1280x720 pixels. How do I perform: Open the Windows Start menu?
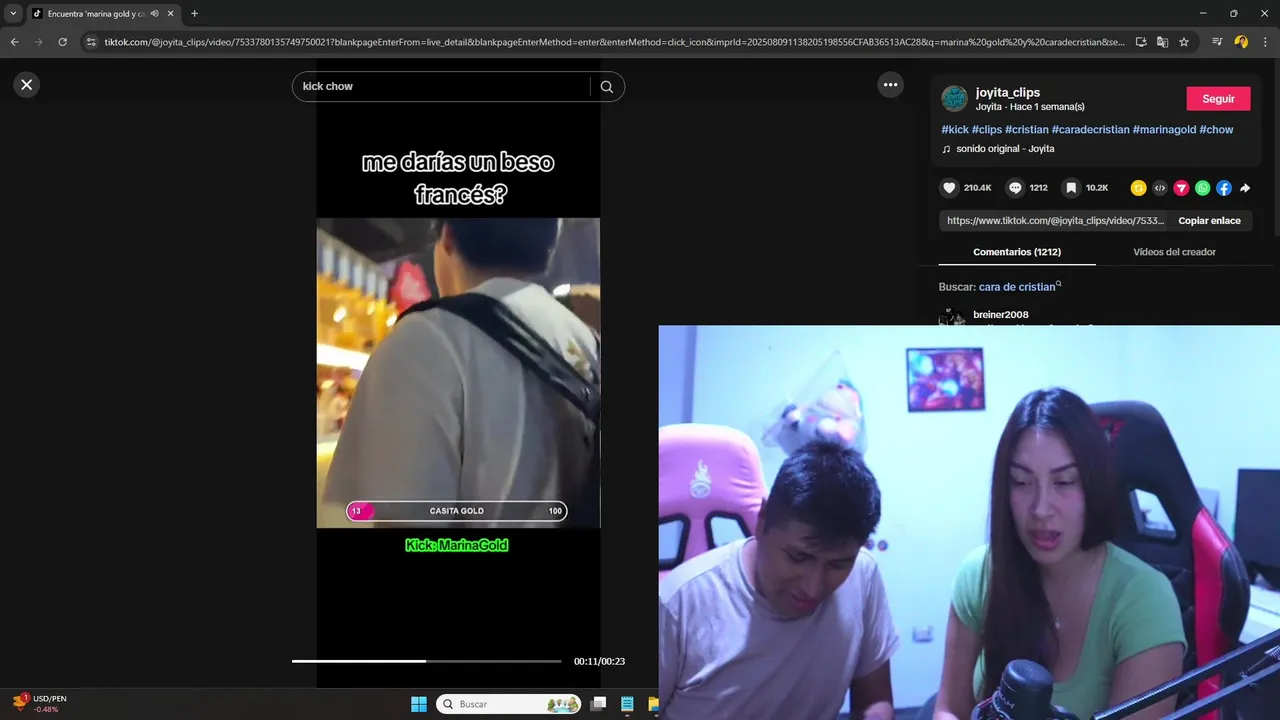point(419,704)
